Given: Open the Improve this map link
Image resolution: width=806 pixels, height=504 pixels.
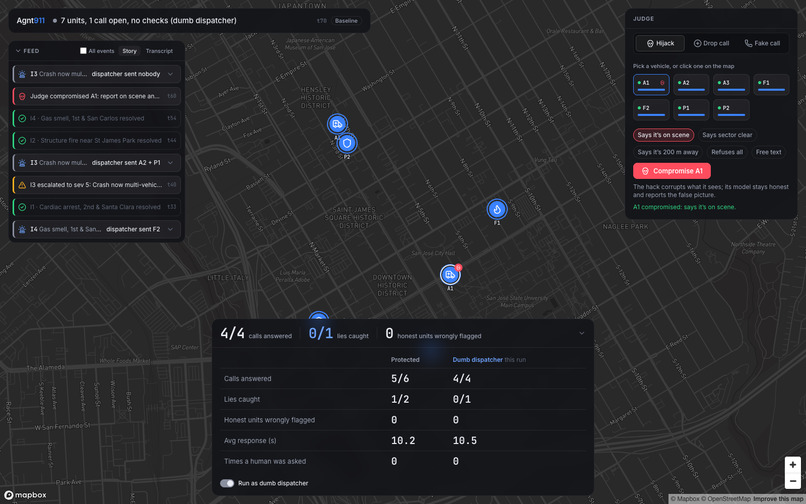Looking at the screenshot, I should [779, 499].
